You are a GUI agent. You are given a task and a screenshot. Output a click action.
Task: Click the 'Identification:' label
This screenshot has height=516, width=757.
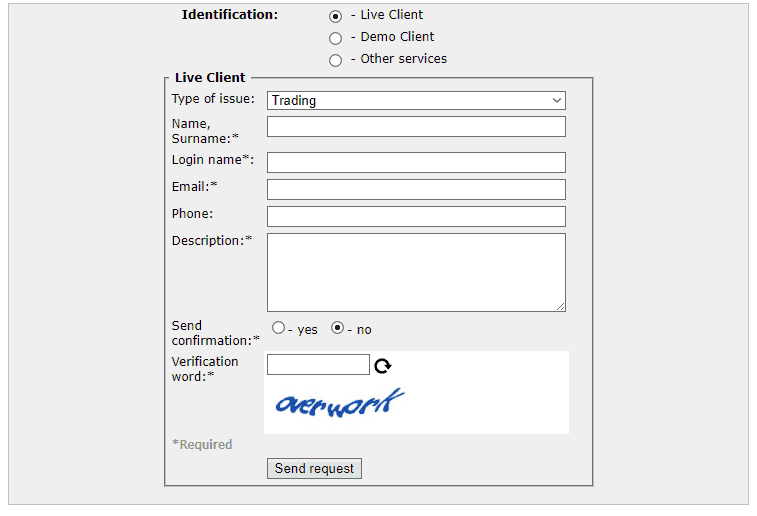tap(230, 14)
